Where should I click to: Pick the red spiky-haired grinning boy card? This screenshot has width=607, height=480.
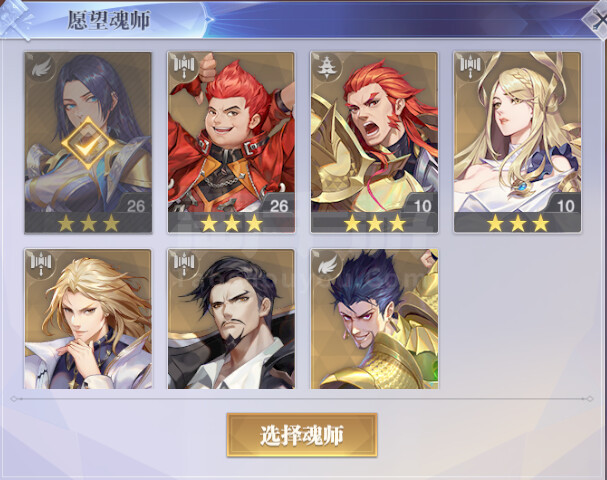point(231,142)
